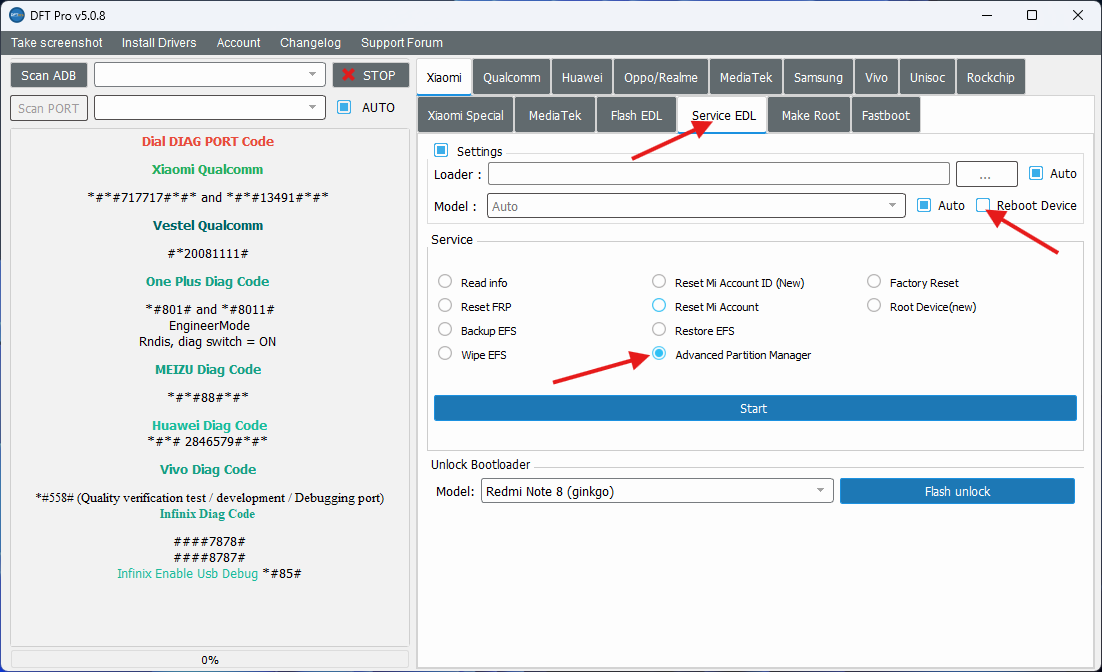The image size is (1102, 672).
Task: Uncheck the Auto checkbox beside Loader
Action: tap(1036, 173)
